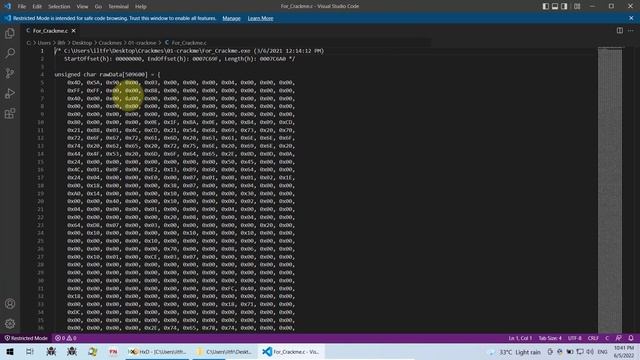Open the weather widget showing Light rain
Image resolution: width=640 pixels, height=360 pixels.
[515, 352]
